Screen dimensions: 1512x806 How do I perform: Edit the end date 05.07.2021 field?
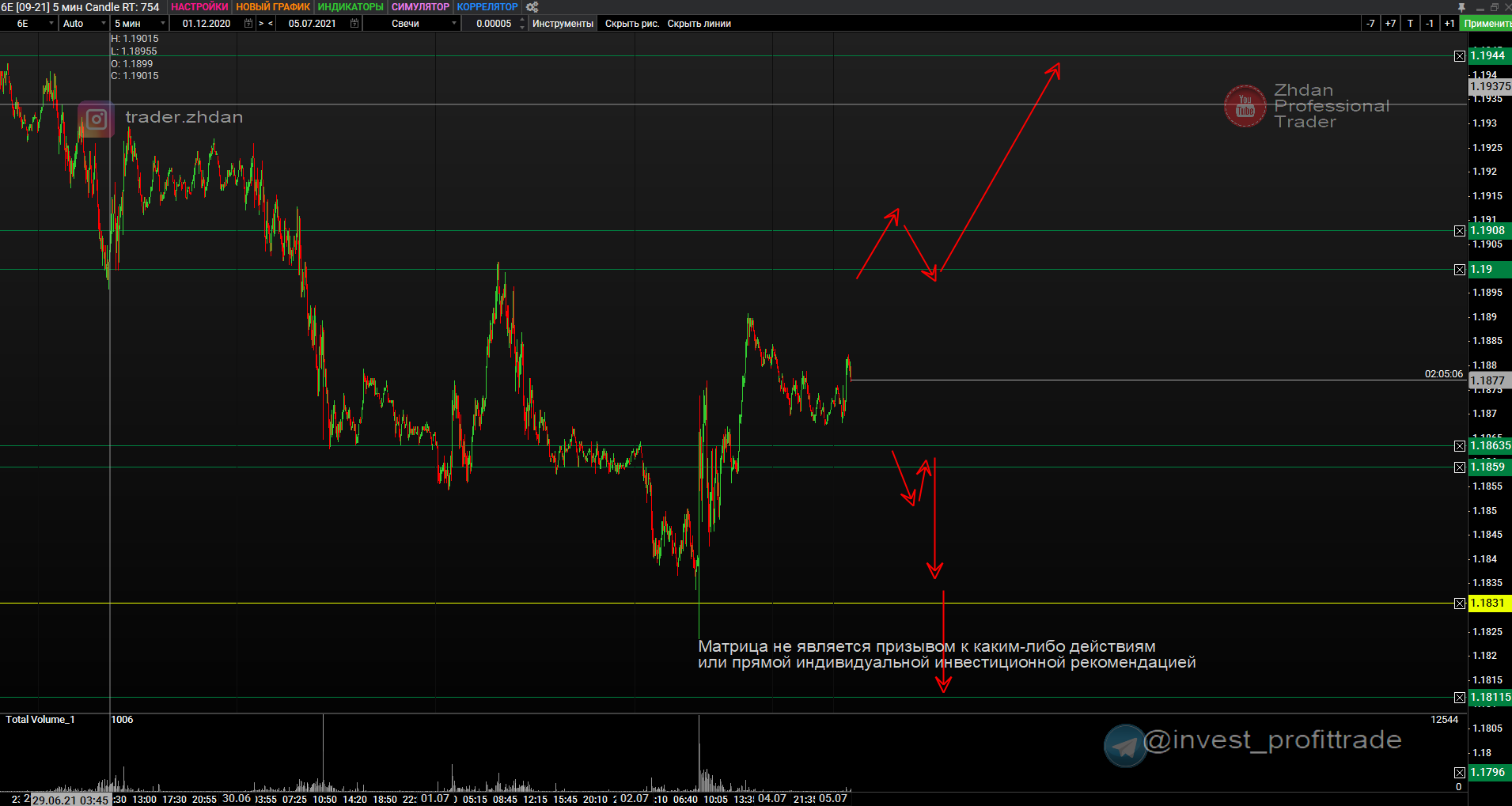pos(313,24)
